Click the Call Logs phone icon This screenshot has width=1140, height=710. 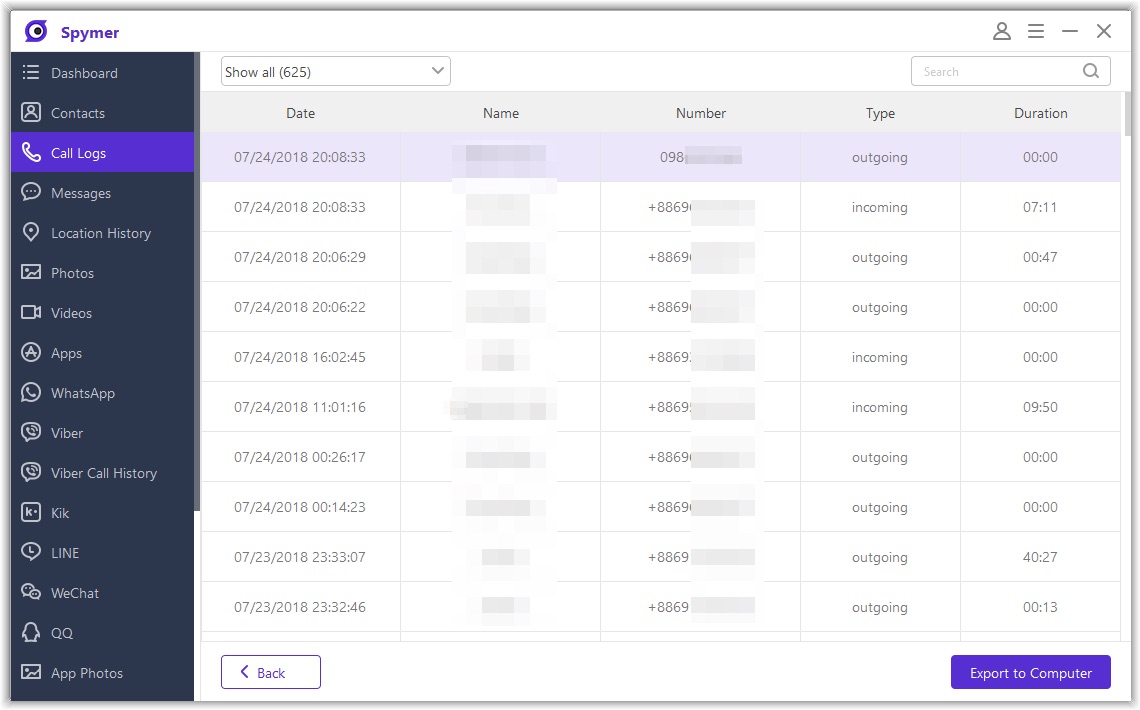coord(31,152)
